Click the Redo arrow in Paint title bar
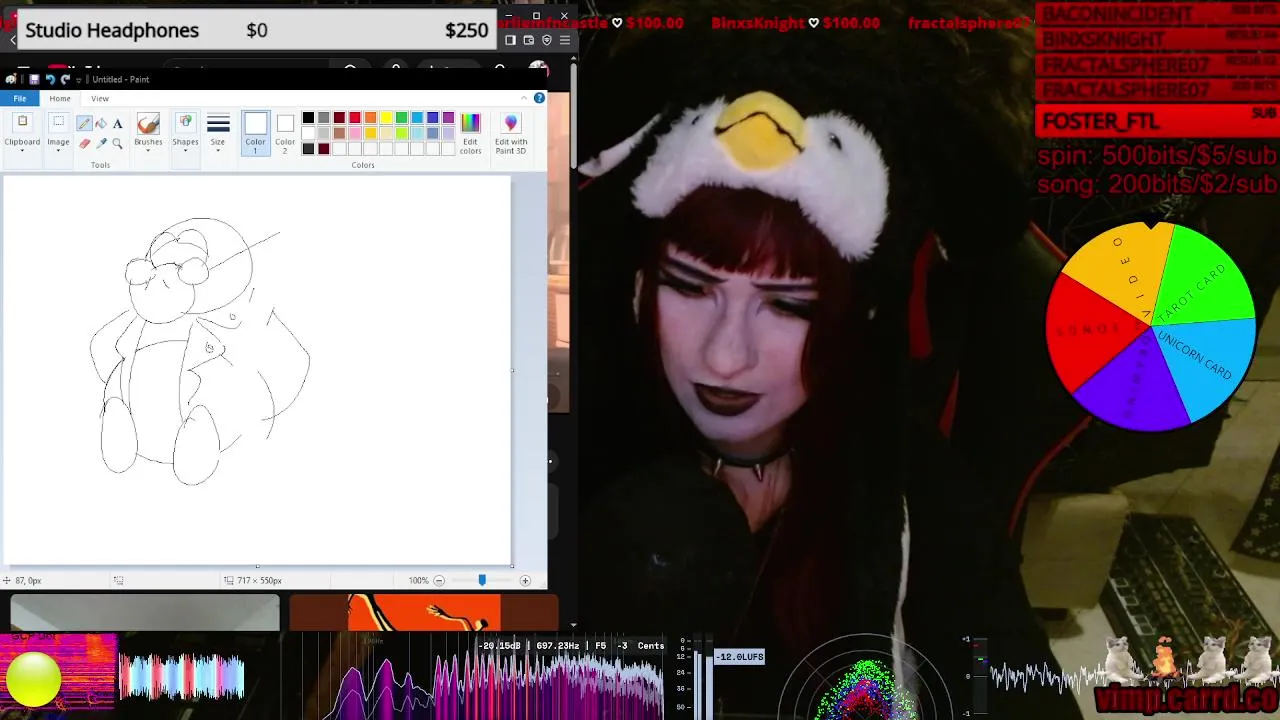This screenshot has height=720, width=1280. [x=65, y=79]
